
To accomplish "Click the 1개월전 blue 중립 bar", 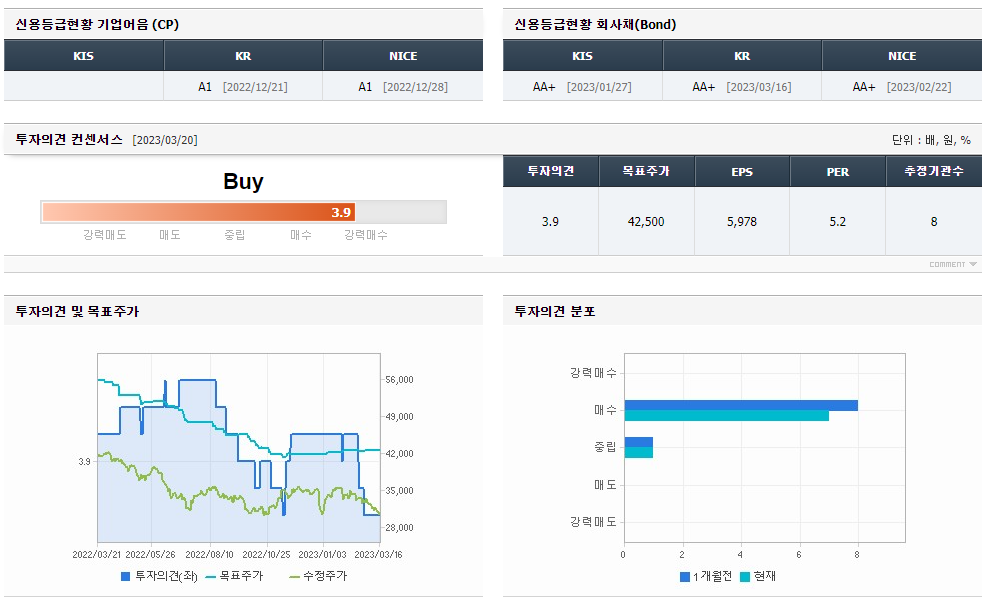I will (639, 442).
